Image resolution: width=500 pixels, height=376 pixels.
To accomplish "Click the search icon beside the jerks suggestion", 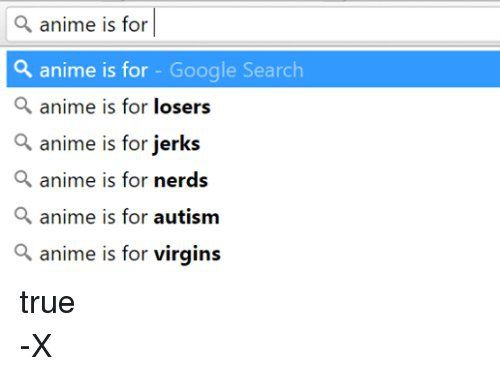I will pyautogui.click(x=23, y=143).
